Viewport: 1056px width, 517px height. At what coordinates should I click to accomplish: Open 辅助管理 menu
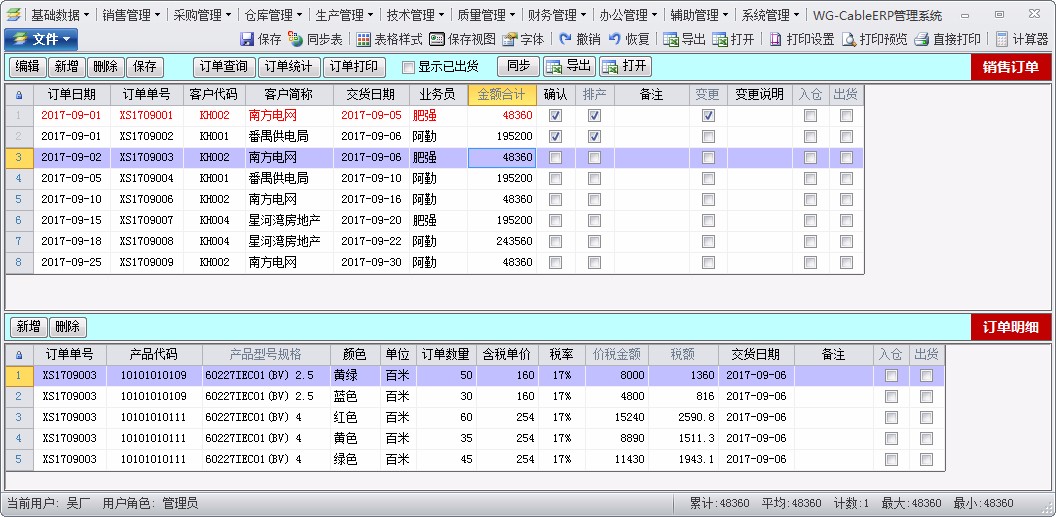[698, 15]
